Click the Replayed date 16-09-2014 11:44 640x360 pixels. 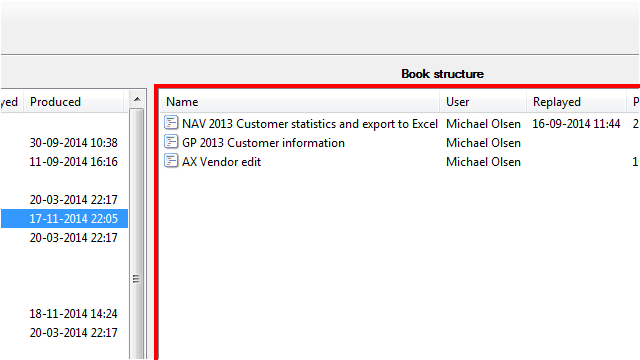click(576, 124)
